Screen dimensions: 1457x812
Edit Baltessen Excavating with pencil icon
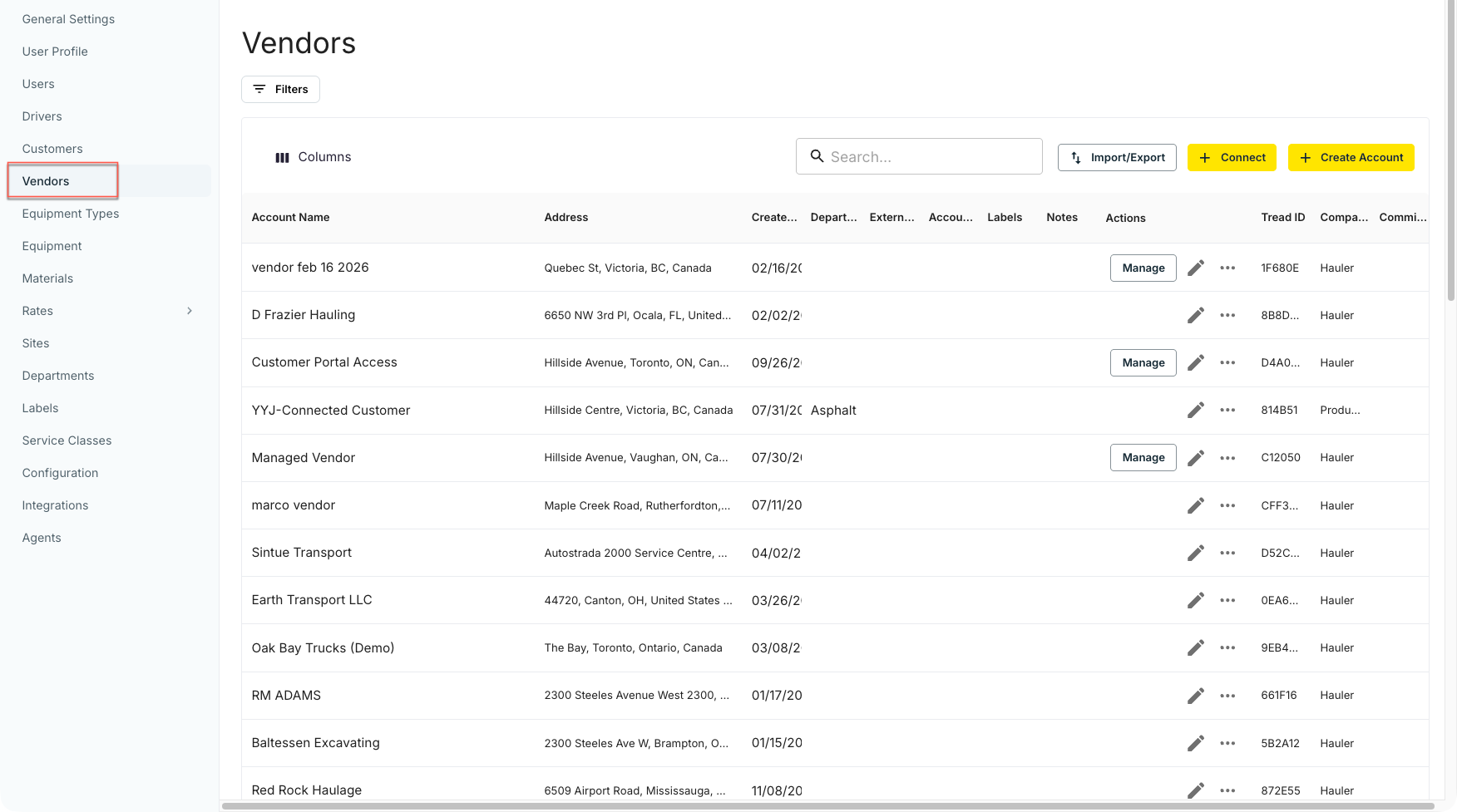pos(1196,743)
